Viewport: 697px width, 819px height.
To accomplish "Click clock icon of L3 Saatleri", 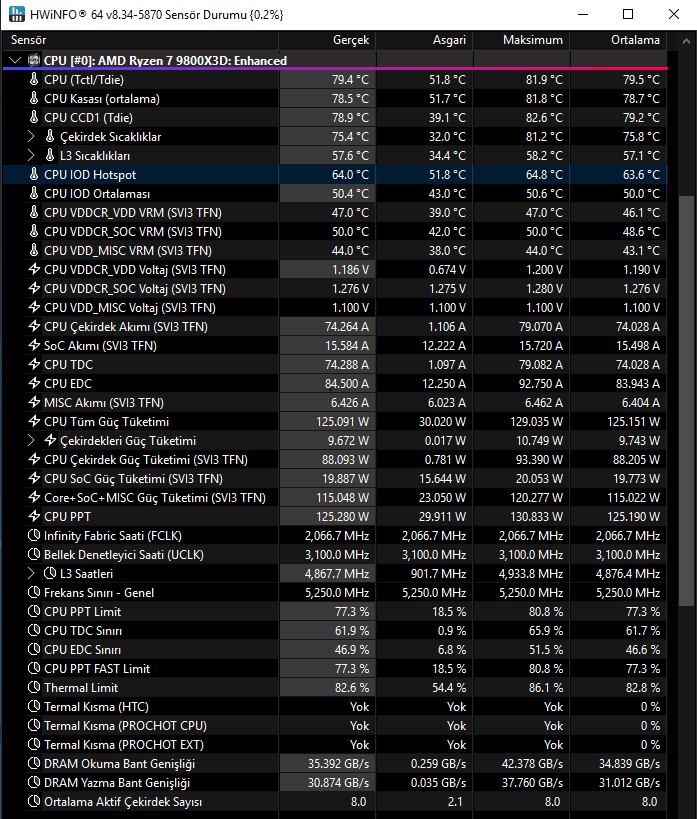I will (x=50, y=574).
